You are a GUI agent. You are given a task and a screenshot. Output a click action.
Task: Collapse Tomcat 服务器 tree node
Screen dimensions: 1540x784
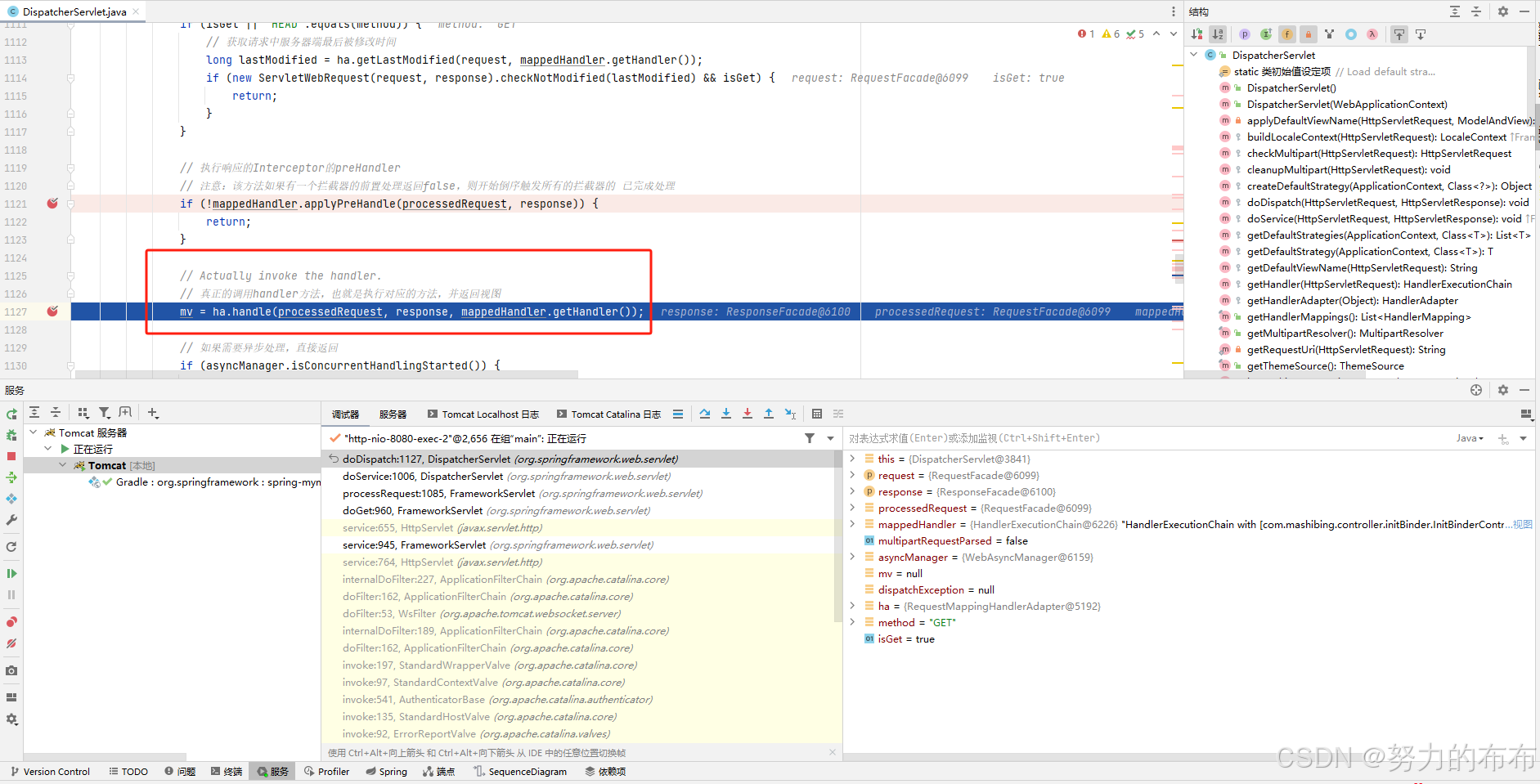34,432
